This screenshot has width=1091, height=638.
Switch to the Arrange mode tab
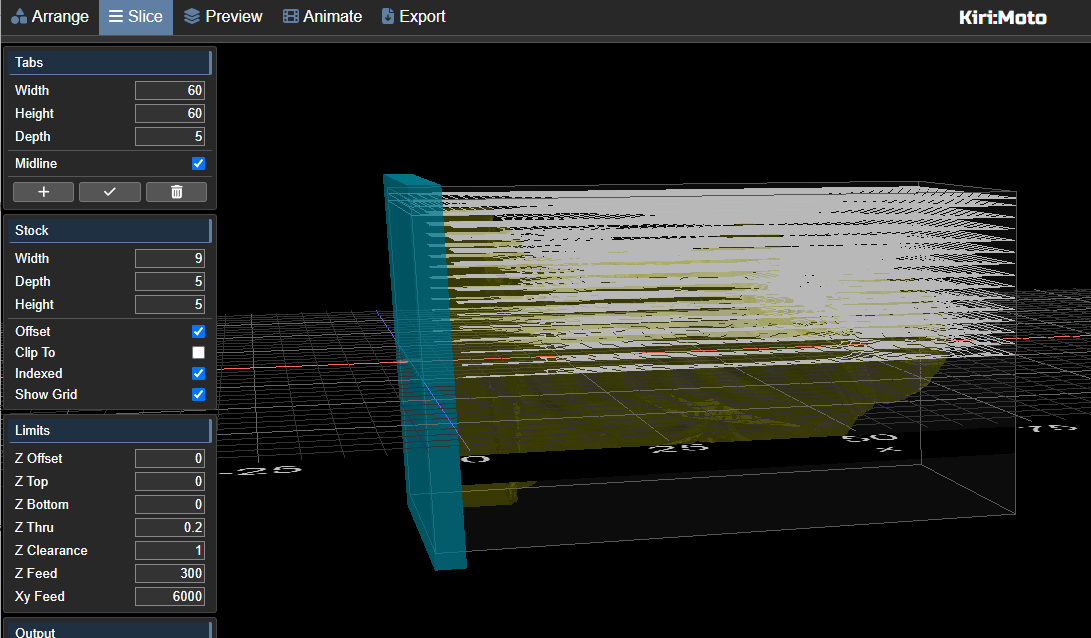pyautogui.click(x=50, y=17)
